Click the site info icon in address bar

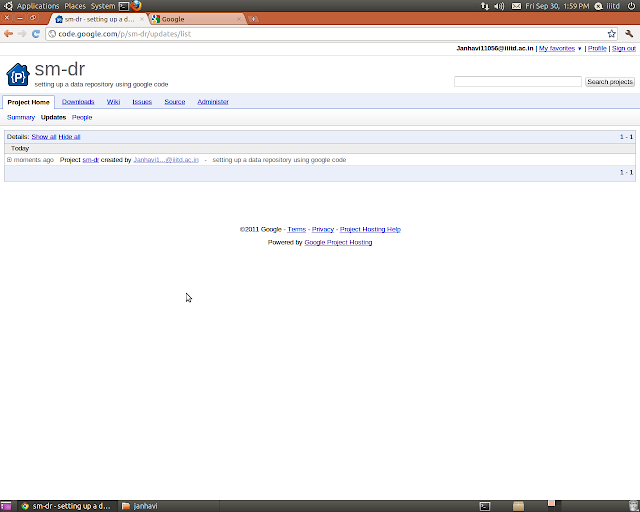tap(52, 34)
